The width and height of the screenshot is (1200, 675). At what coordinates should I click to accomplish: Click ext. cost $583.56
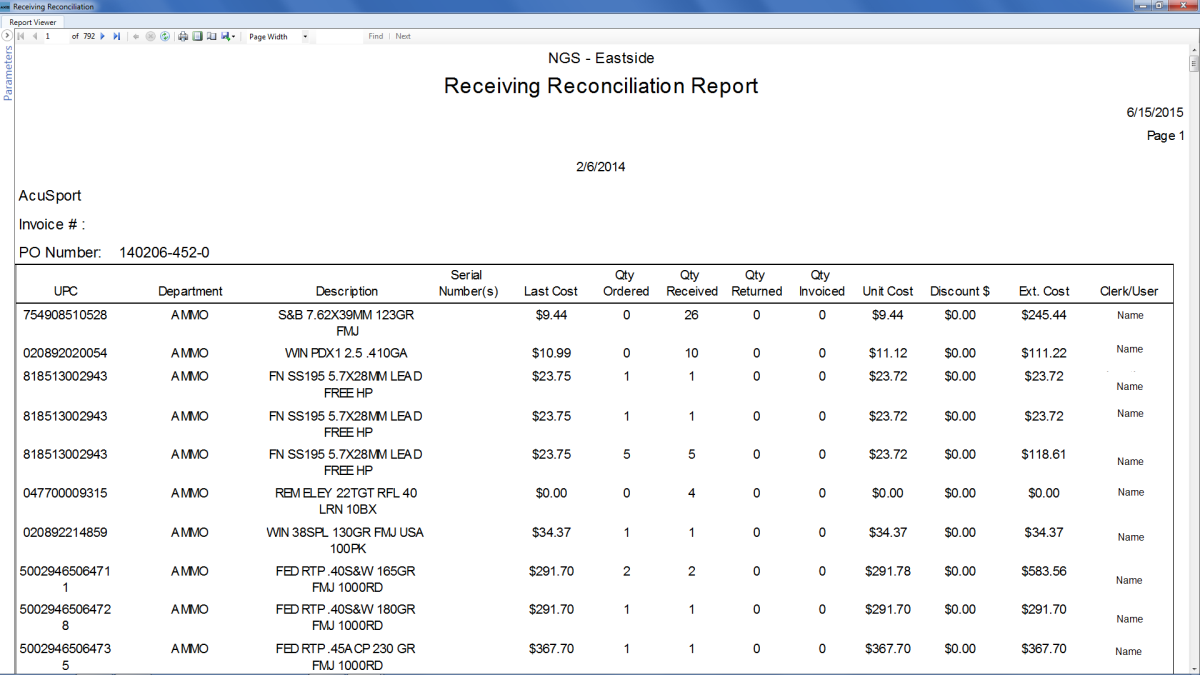click(1044, 571)
